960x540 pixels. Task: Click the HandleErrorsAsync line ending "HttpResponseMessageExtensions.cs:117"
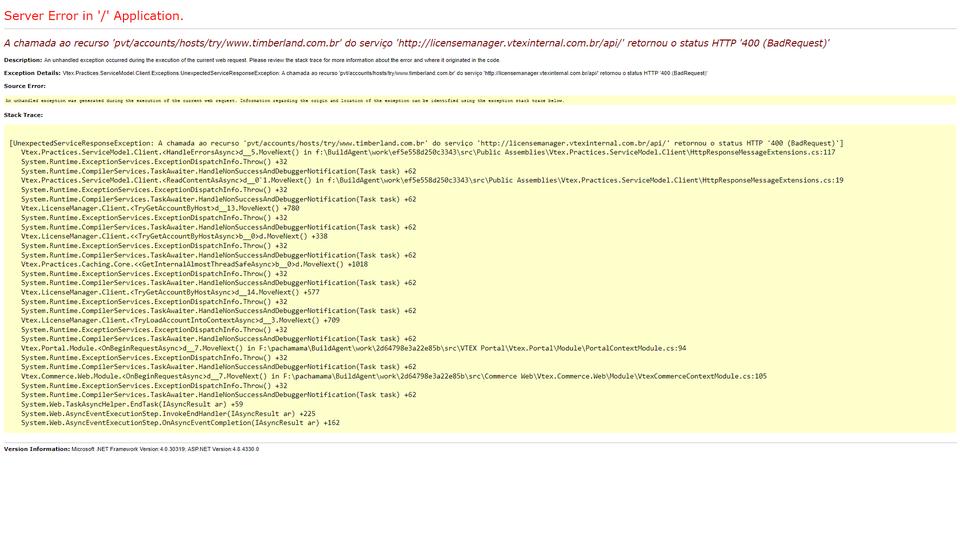[428, 152]
